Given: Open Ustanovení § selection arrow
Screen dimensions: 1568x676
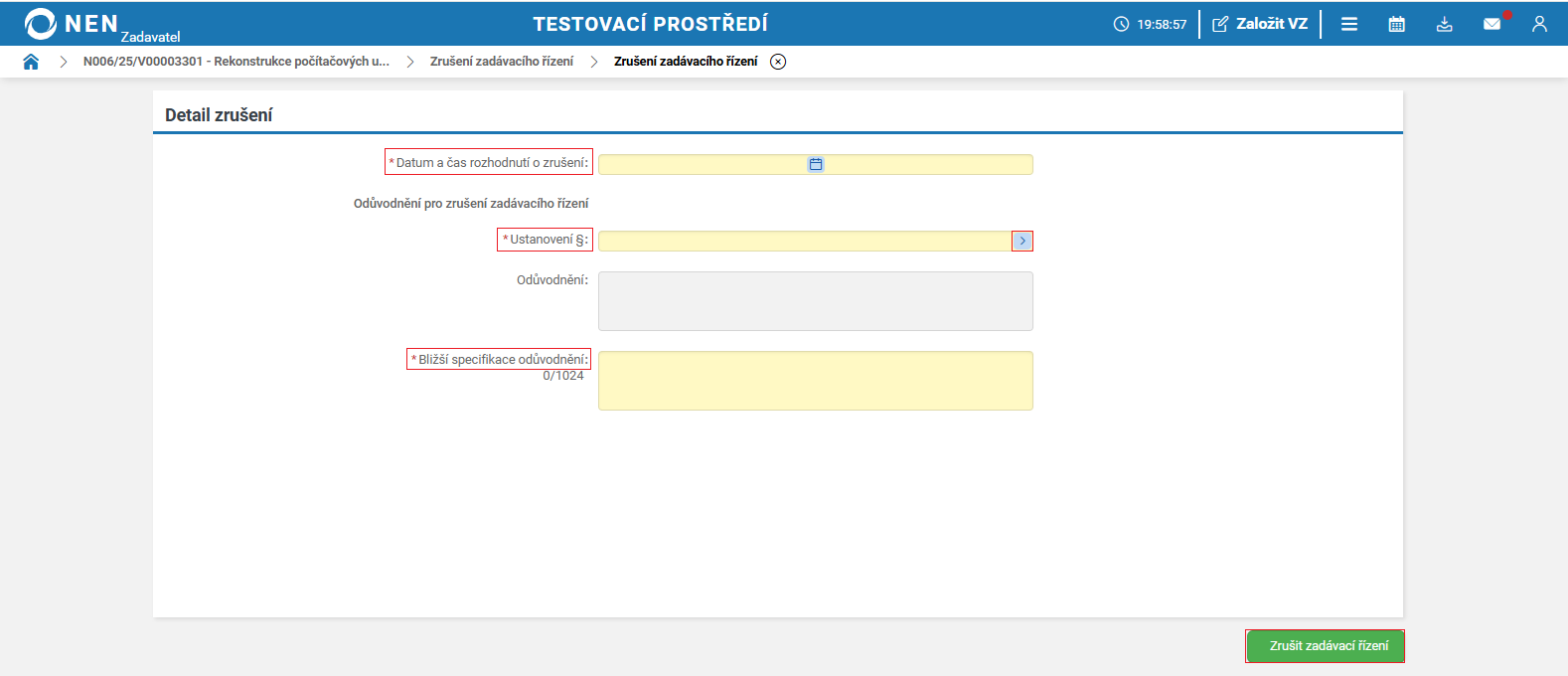Looking at the screenshot, I should coord(1022,241).
